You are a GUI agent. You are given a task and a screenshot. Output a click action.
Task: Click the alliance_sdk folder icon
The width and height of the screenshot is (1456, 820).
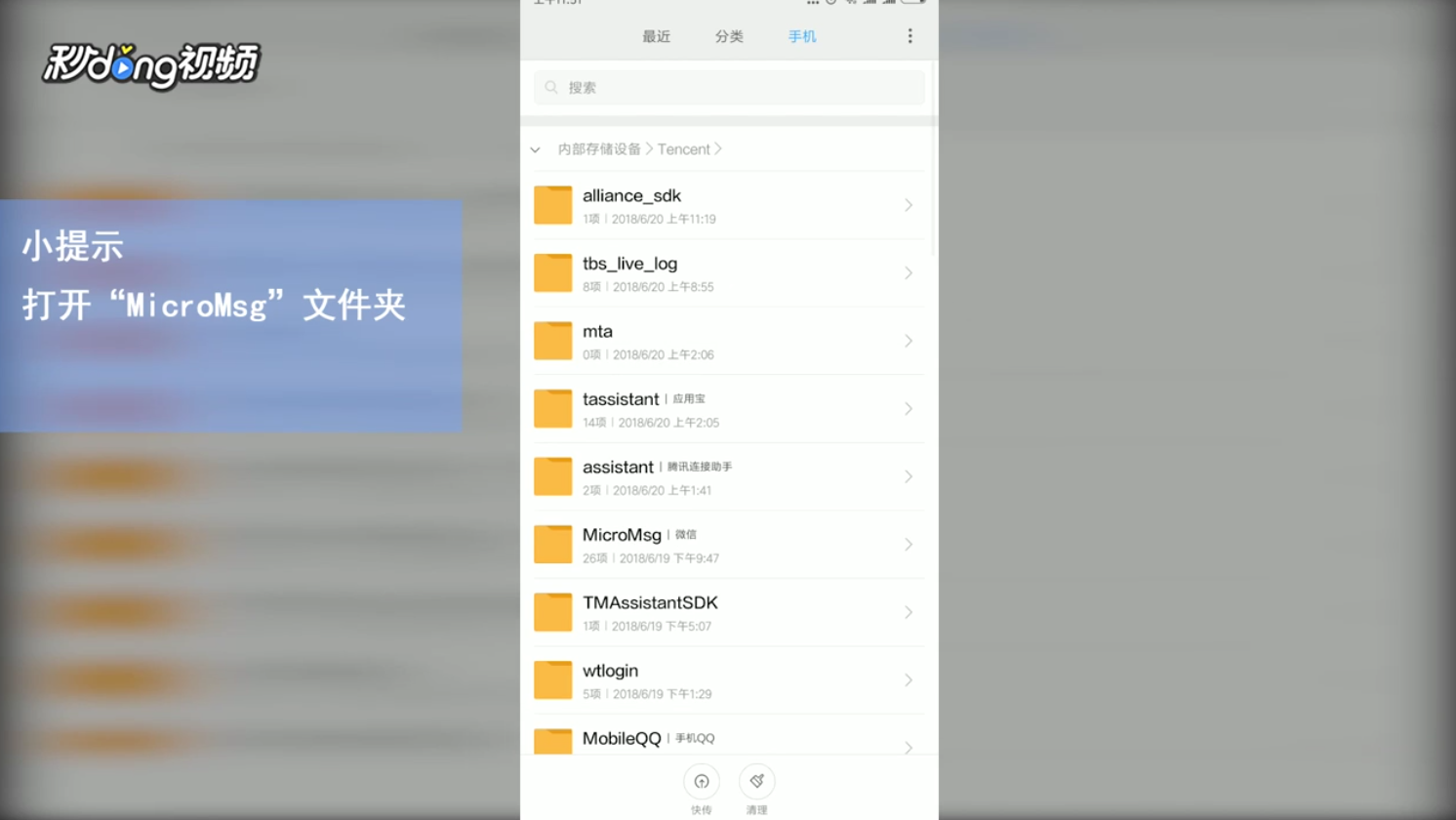pos(552,205)
